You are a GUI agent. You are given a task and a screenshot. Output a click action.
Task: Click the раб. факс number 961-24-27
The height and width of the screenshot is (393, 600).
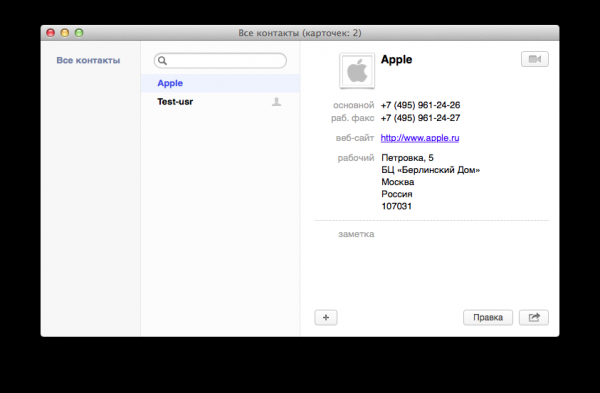pyautogui.click(x=420, y=118)
